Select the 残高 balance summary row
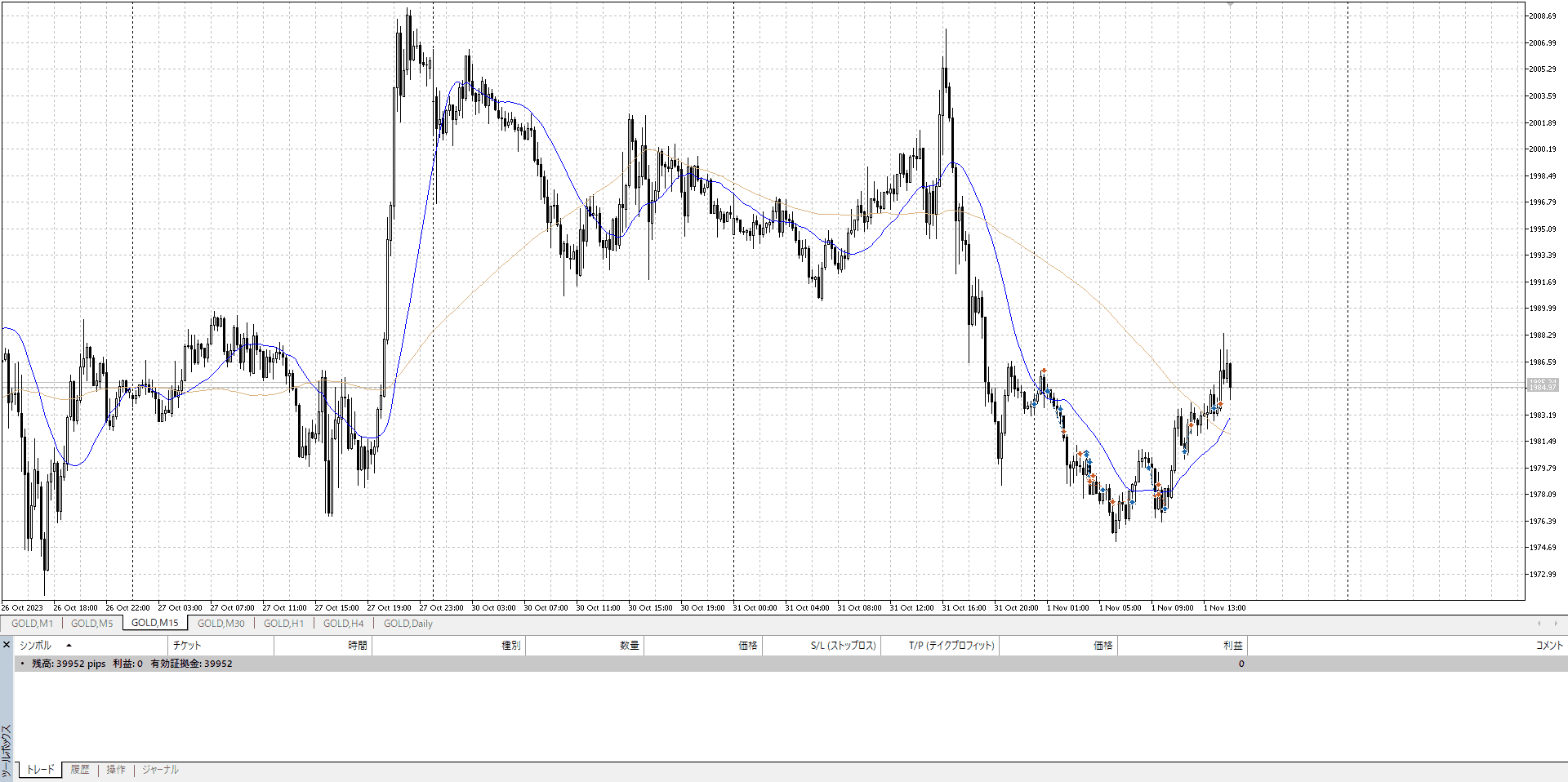1568x782 pixels. click(131, 664)
